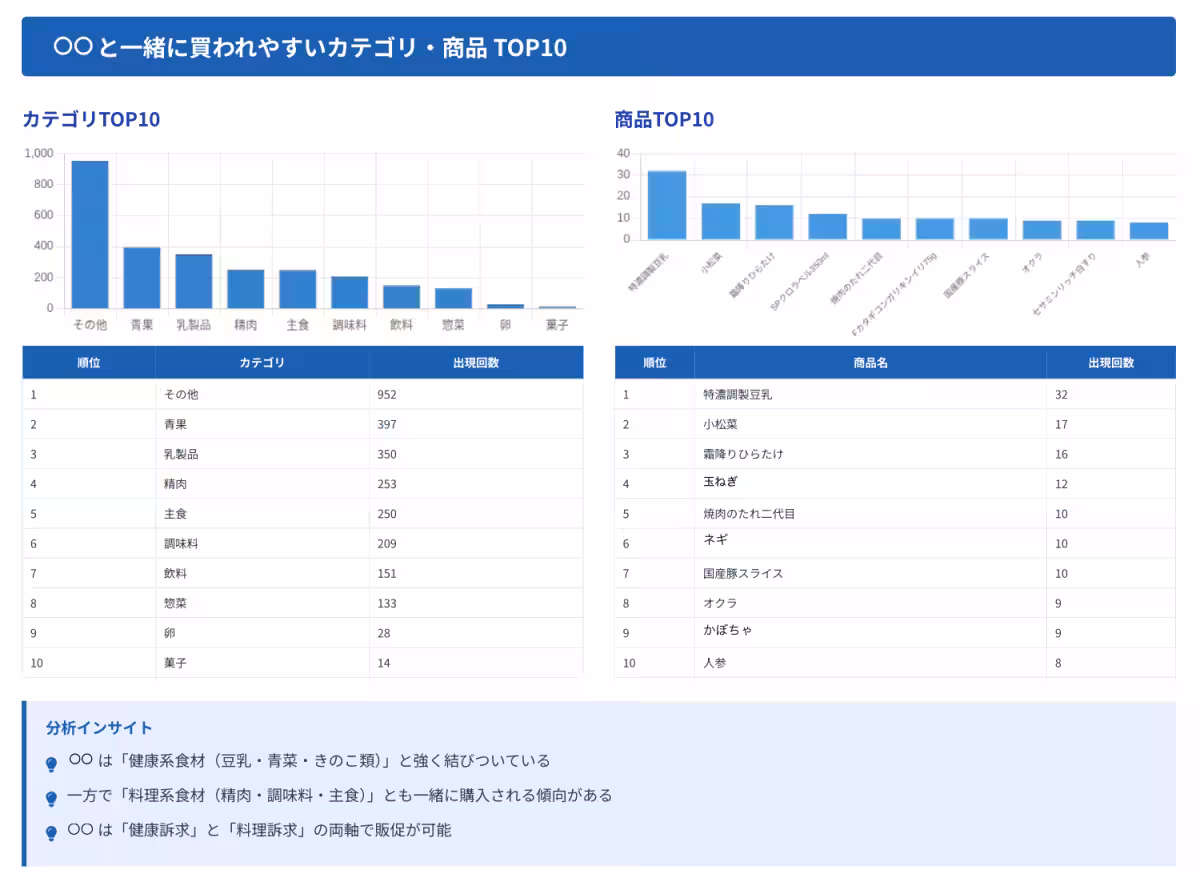Select the 卵 bar in category chart

point(505,305)
